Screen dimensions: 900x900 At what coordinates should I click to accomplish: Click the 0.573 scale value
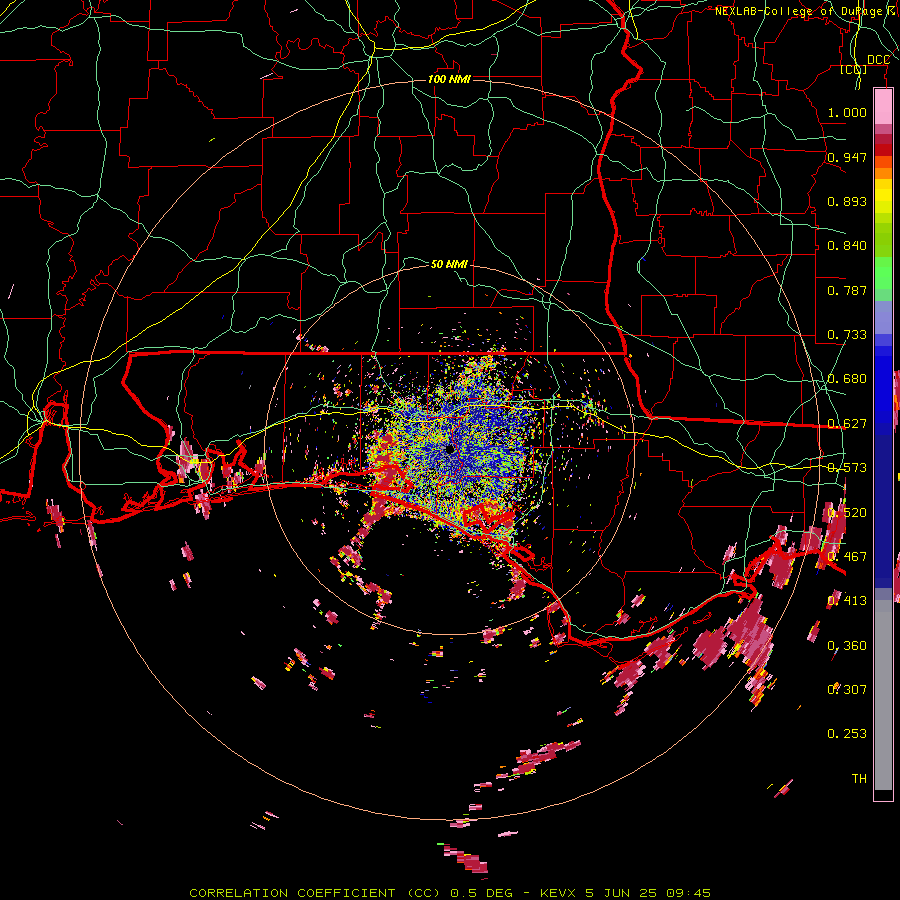click(847, 468)
